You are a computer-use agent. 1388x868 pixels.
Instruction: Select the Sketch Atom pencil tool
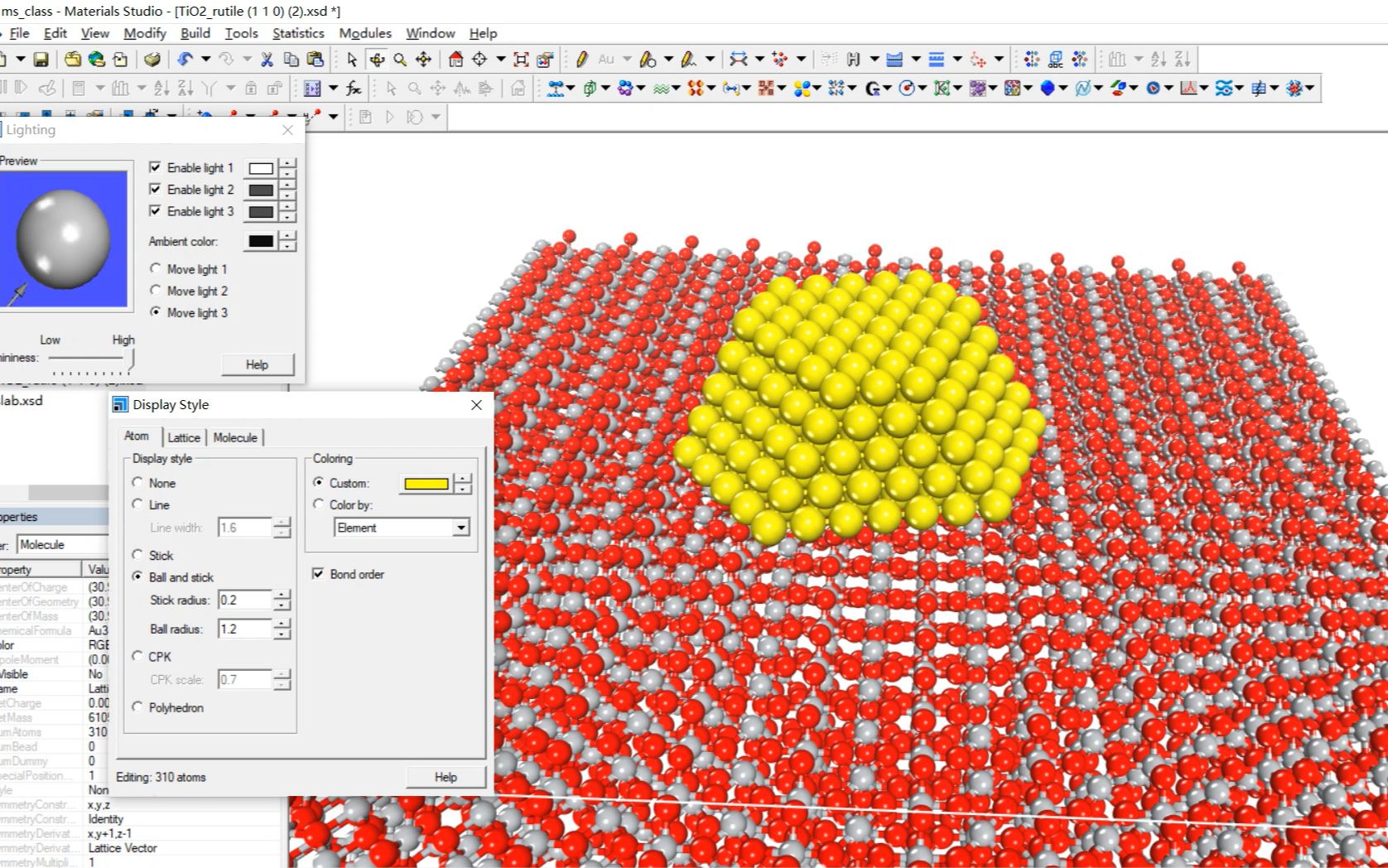pyautogui.click(x=581, y=60)
